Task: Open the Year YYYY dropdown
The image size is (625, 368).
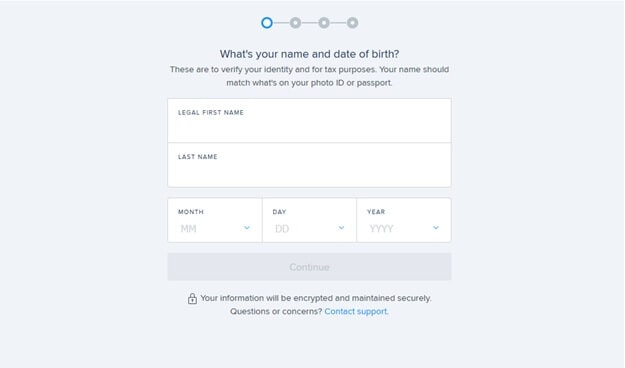Action: click(404, 220)
